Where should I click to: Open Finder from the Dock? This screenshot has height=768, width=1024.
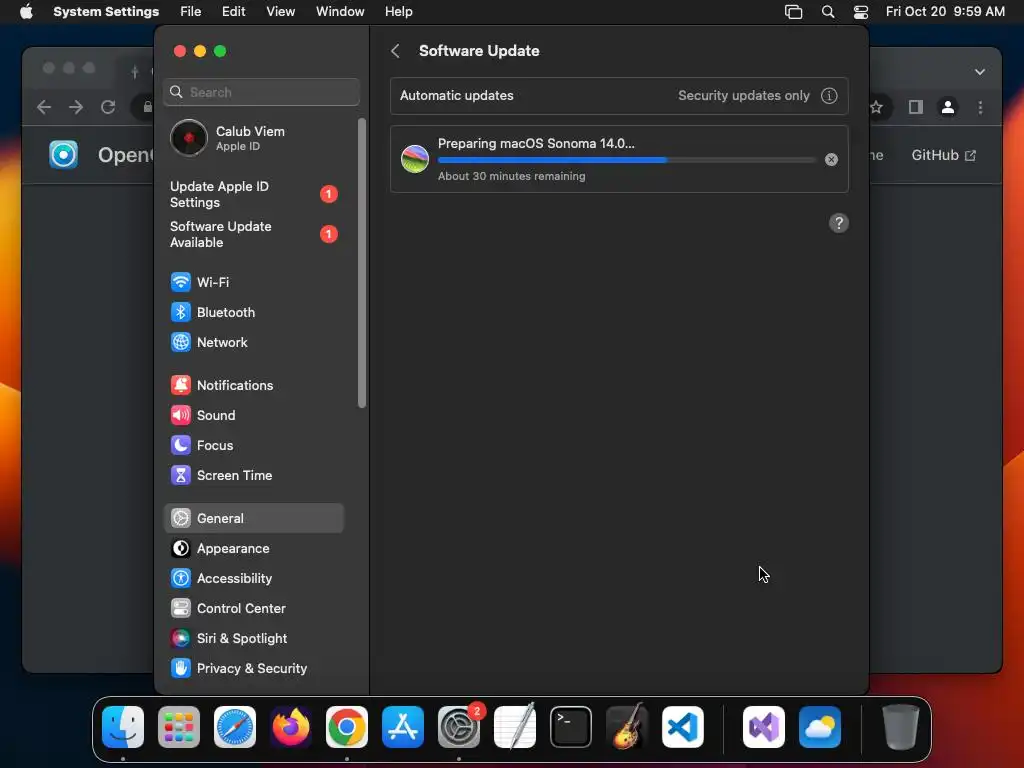point(123,727)
